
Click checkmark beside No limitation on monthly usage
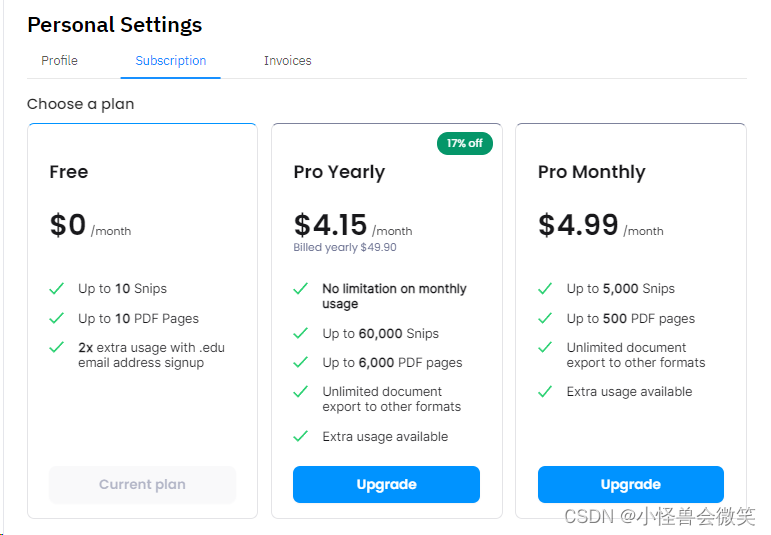300,289
